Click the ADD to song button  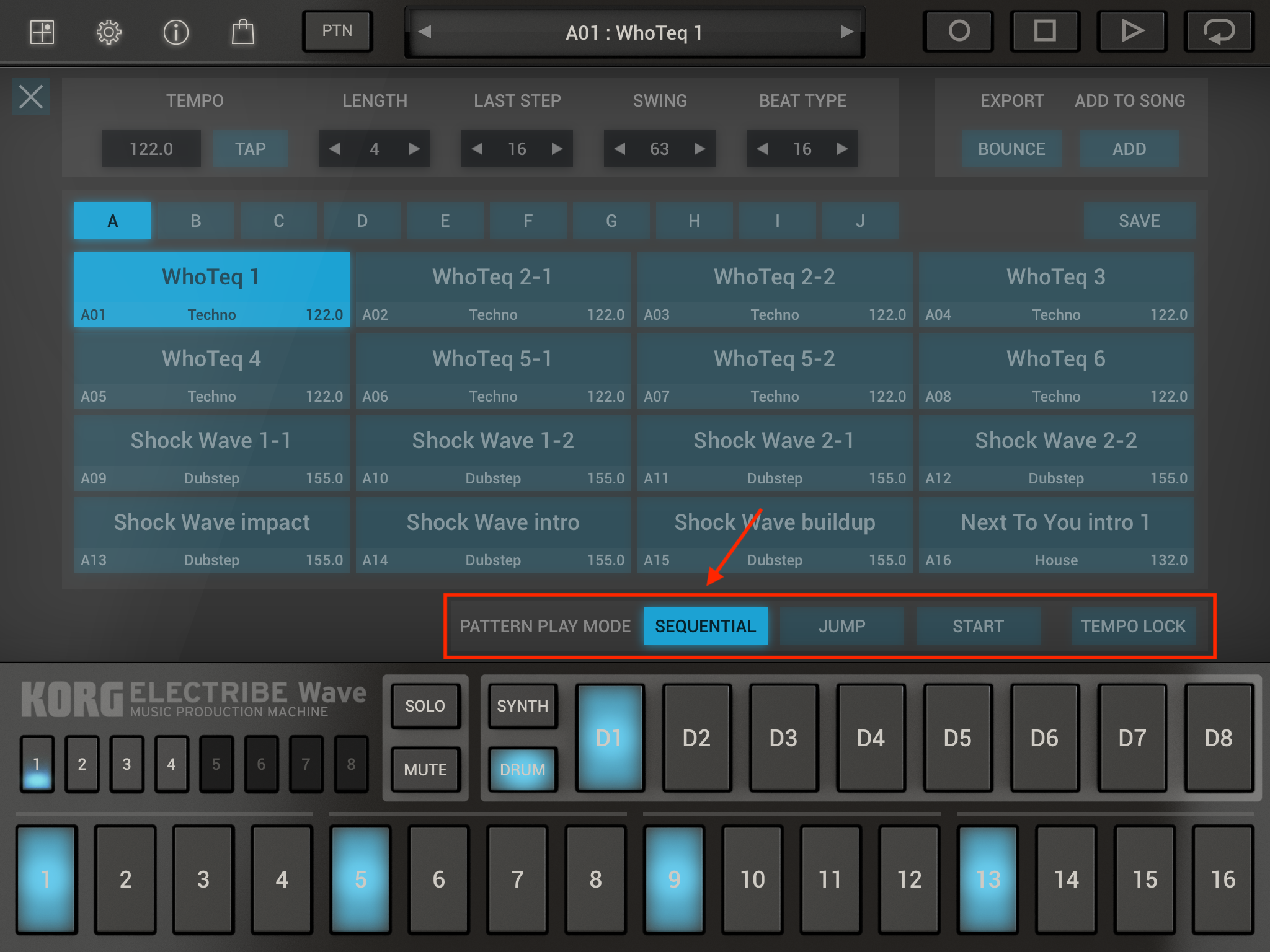point(1129,149)
